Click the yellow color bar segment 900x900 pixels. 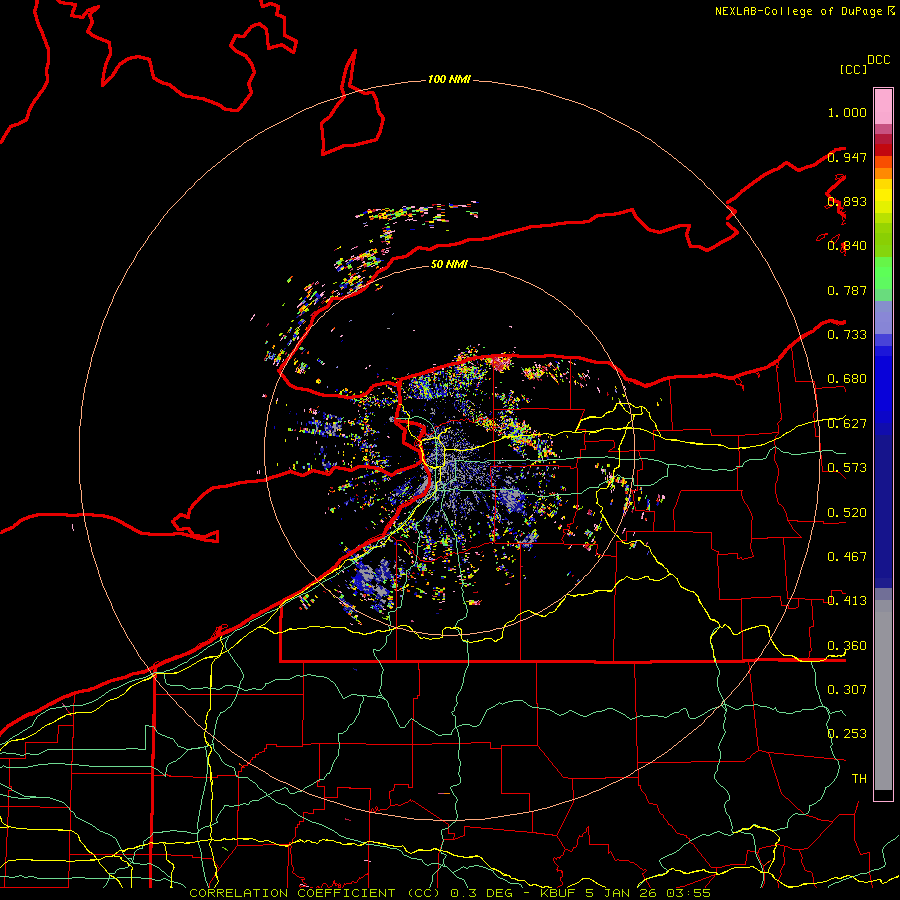click(883, 196)
